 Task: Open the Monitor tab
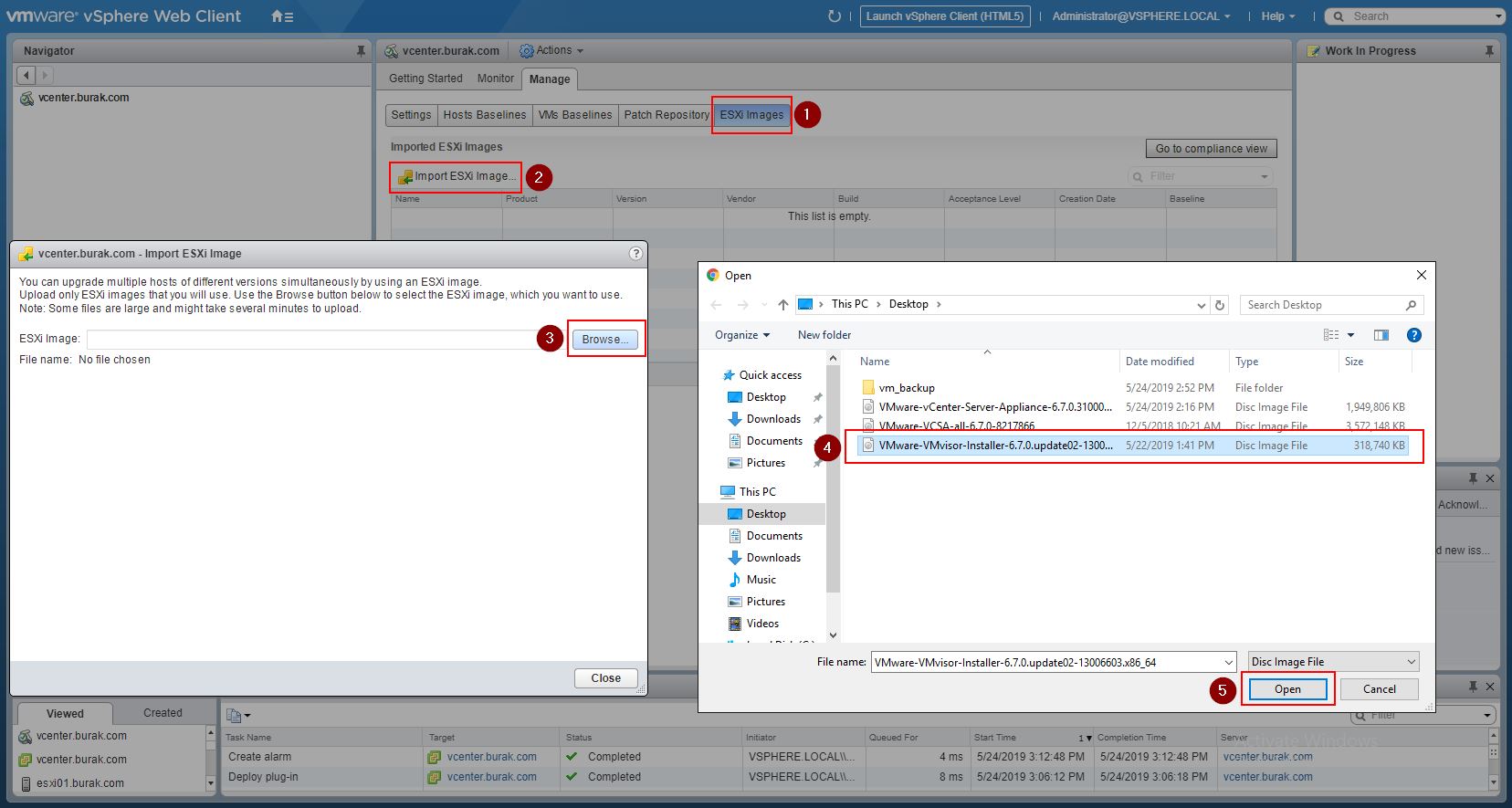pos(495,79)
